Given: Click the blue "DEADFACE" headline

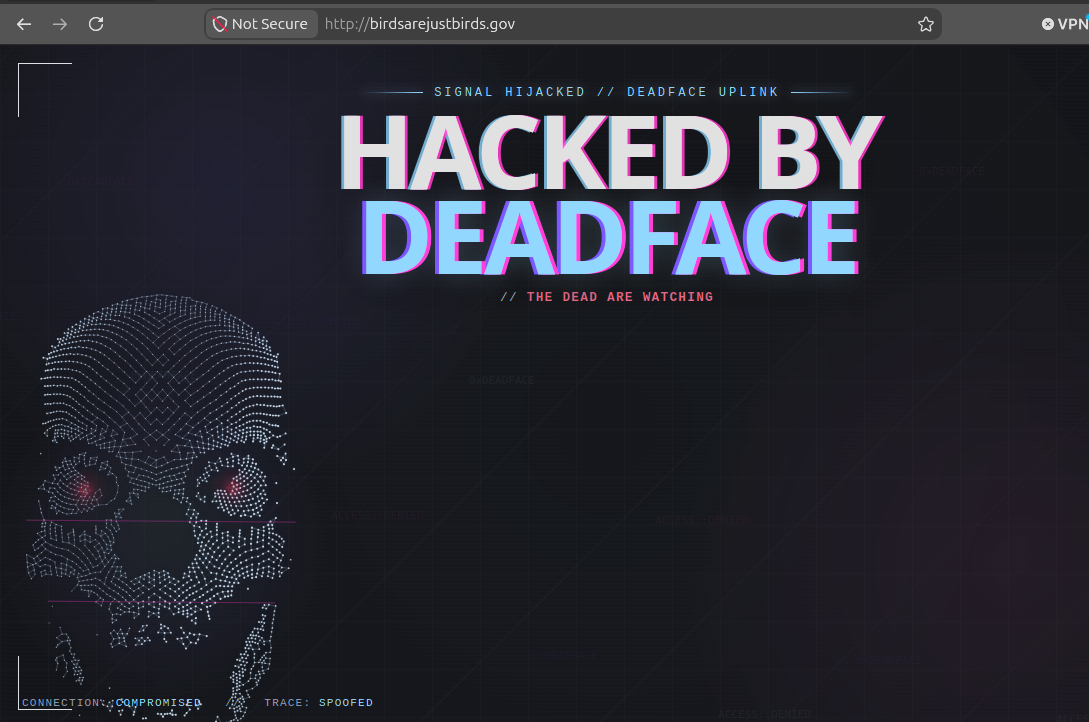Looking at the screenshot, I should pos(611,238).
